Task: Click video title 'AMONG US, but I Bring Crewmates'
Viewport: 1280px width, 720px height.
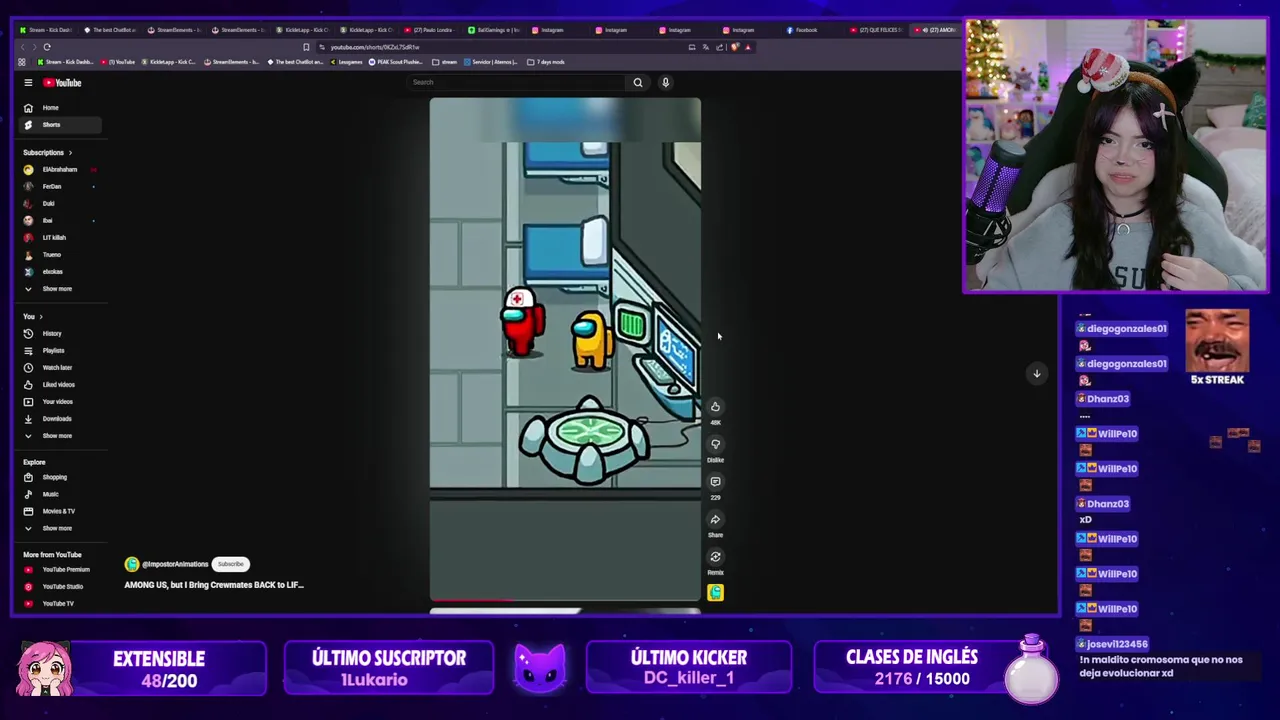Action: [x=214, y=585]
